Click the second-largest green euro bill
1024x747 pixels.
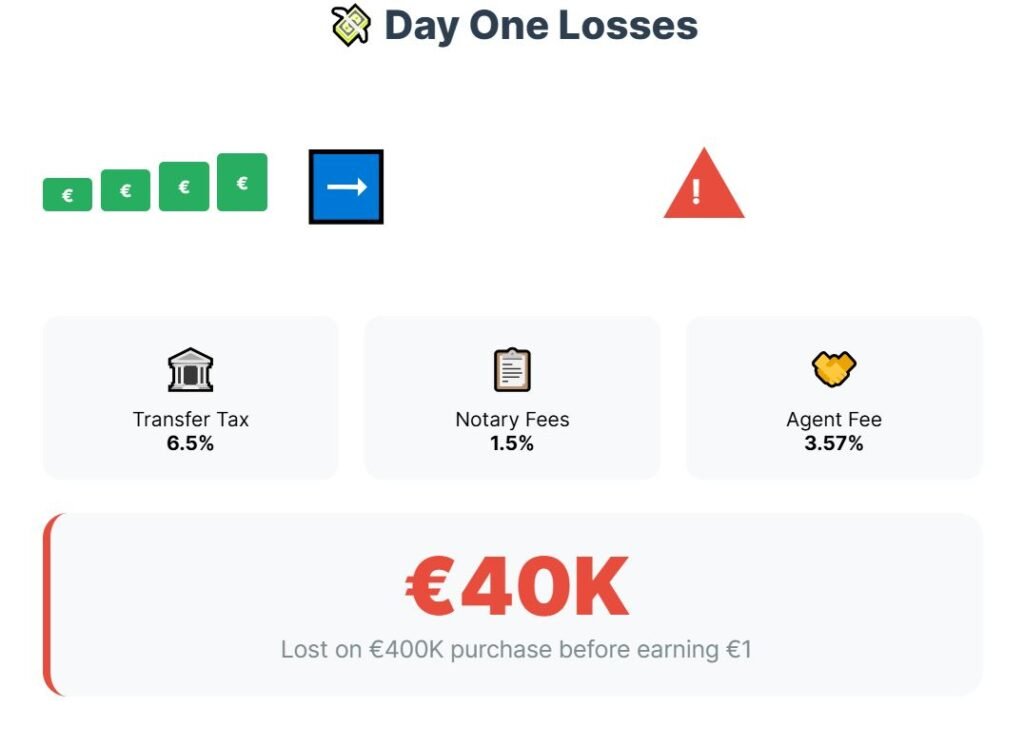[184, 187]
